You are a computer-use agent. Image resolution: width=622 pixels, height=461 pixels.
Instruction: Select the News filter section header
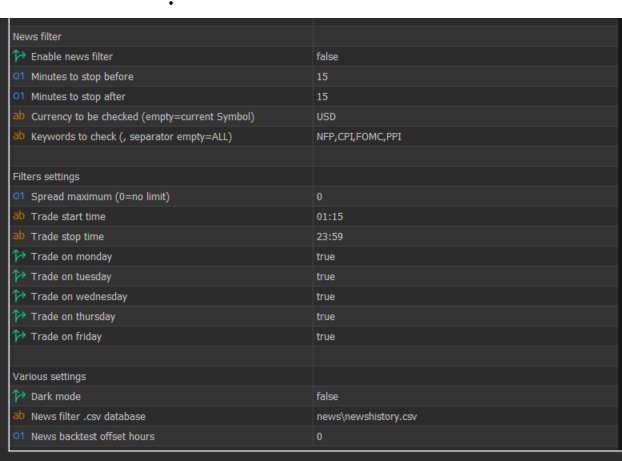[x=37, y=36]
